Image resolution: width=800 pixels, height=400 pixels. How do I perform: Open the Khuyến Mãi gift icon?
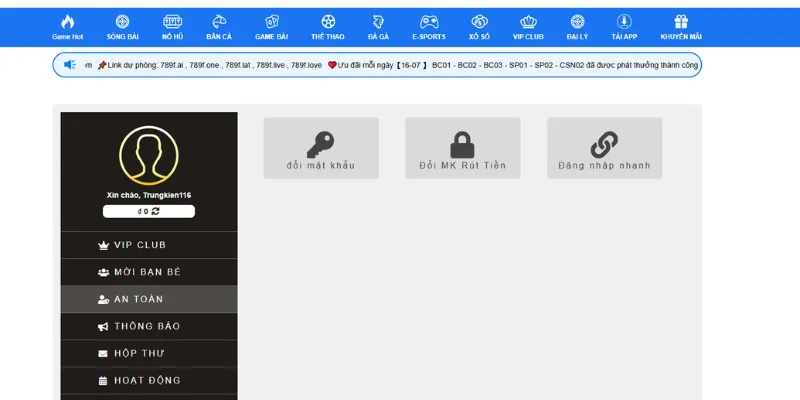tap(681, 22)
